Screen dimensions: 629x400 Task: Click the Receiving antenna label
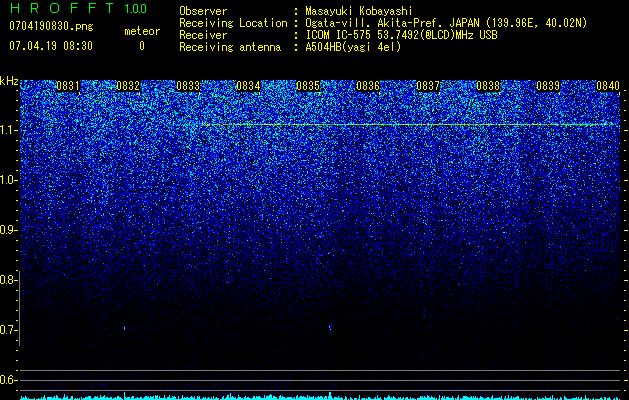tap(230, 47)
